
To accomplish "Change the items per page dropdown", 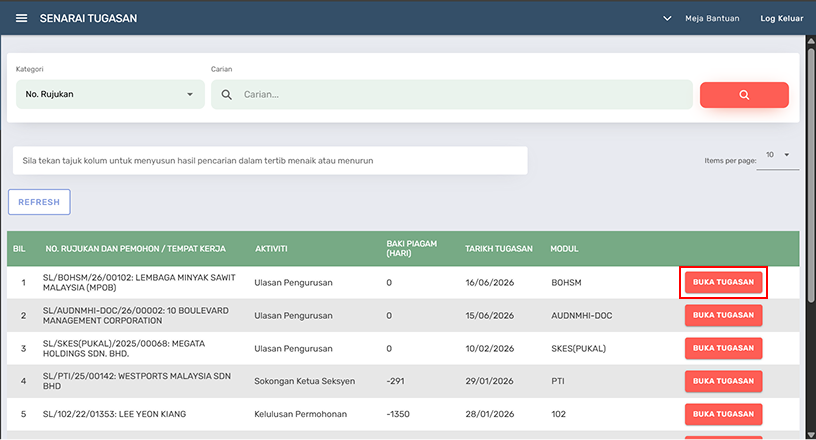I will [777, 155].
